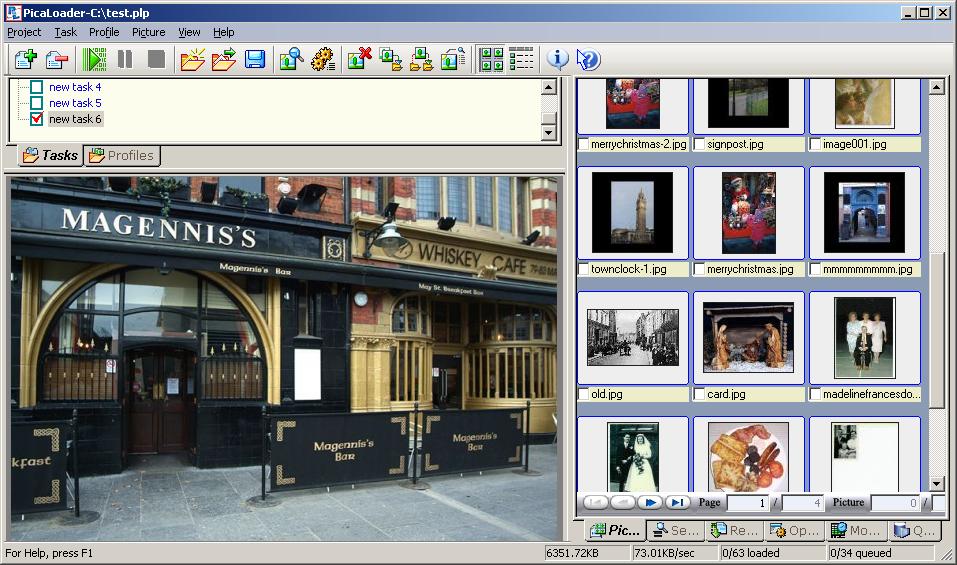Switch to detailed list view
The width and height of the screenshot is (957, 565).
click(x=521, y=59)
